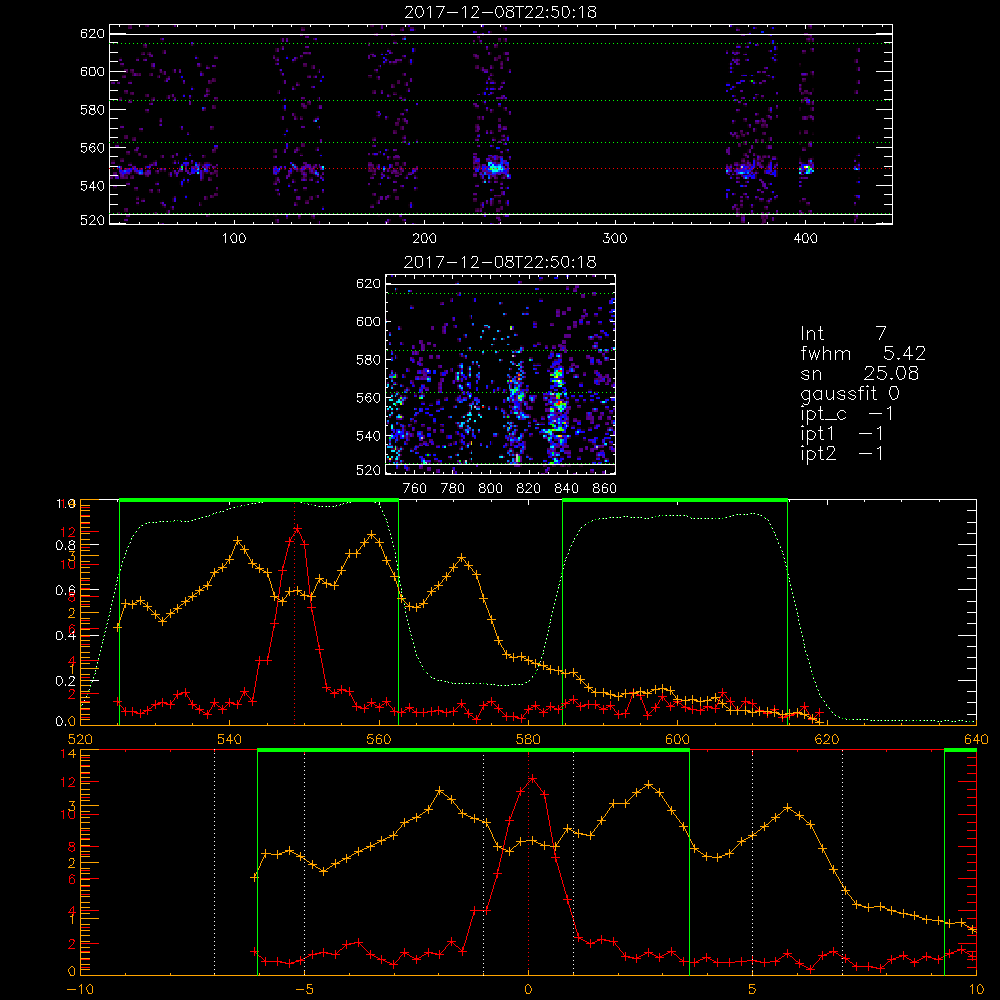
Task: Click y-axis label 600 of middle image
Action: (368, 321)
